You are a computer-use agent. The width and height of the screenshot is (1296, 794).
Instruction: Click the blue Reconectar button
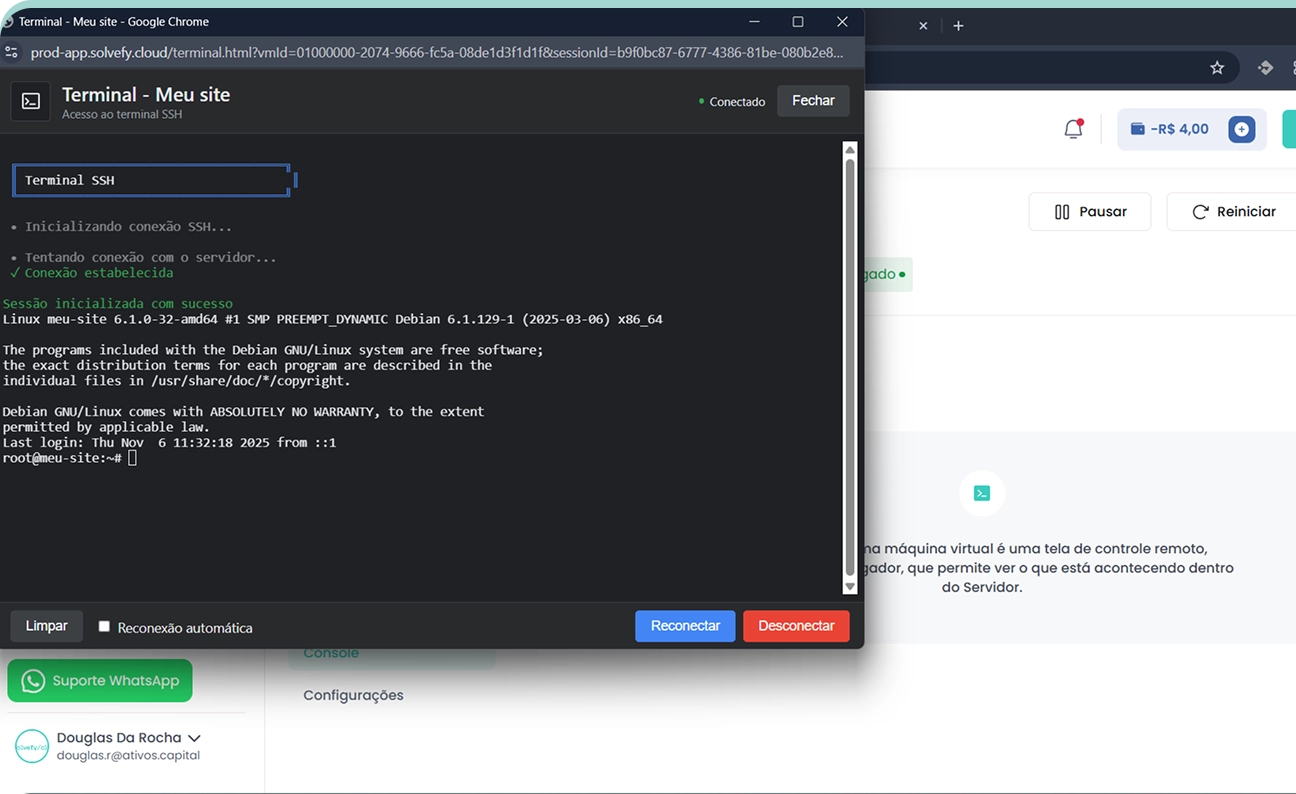click(685, 626)
